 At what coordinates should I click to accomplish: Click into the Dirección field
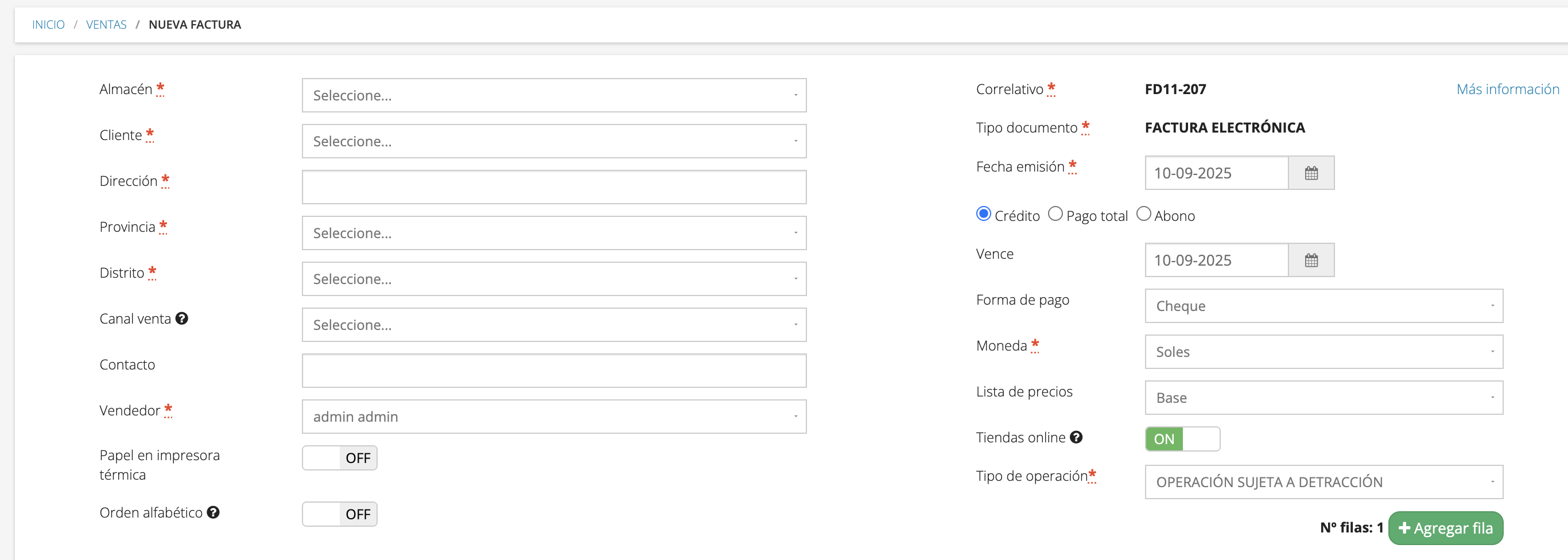coord(554,187)
